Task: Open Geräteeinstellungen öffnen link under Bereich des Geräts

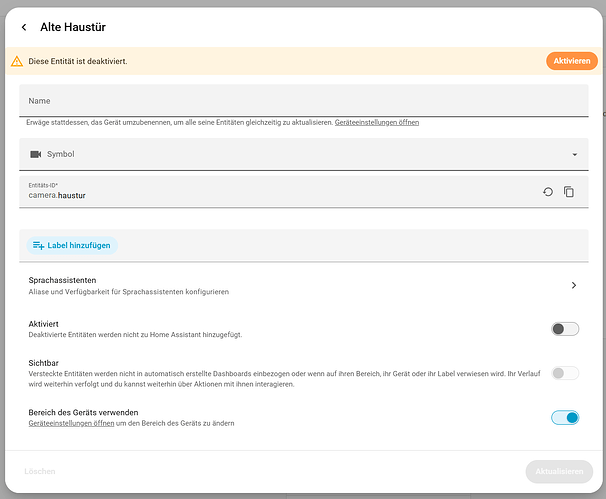Action: pos(71,423)
